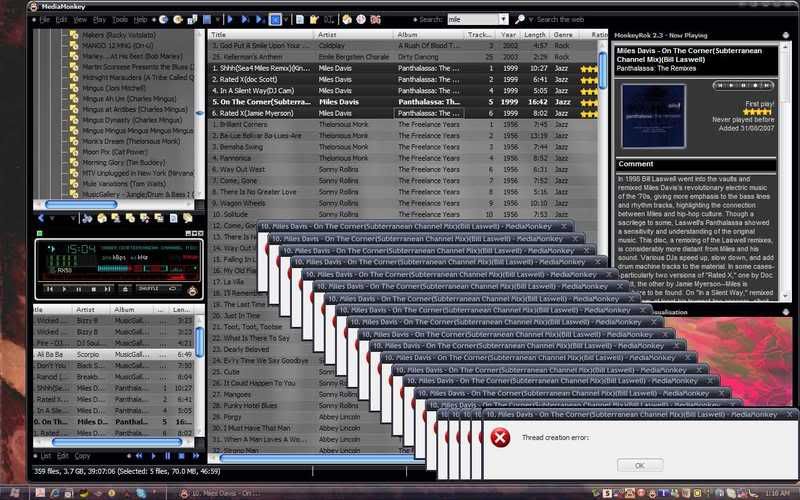The image size is (800, 500).
Task: Select 'Ali Ba Ba' row in the Now Playing list
Action: (113, 354)
